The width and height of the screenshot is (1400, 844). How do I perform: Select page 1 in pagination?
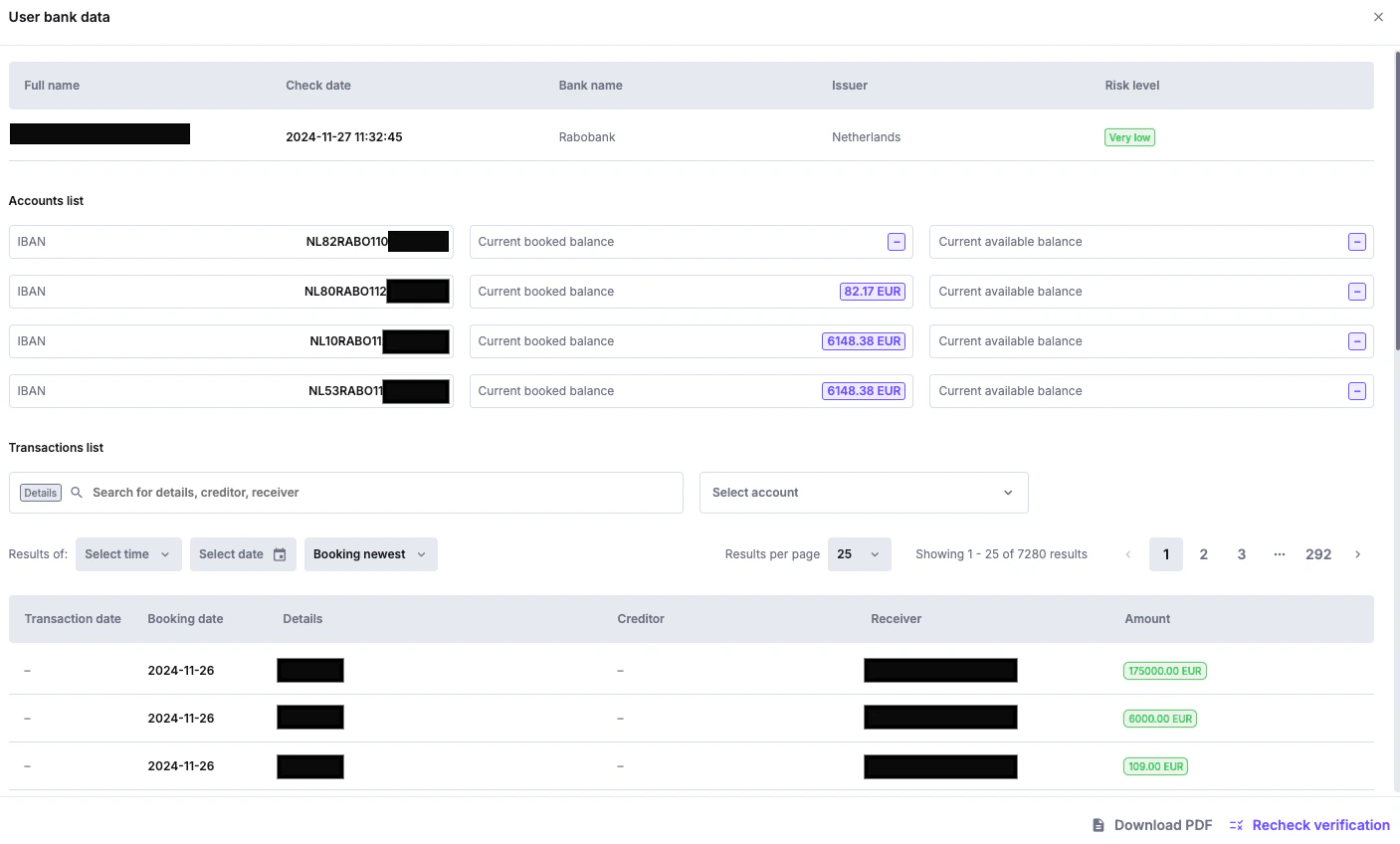[1166, 554]
